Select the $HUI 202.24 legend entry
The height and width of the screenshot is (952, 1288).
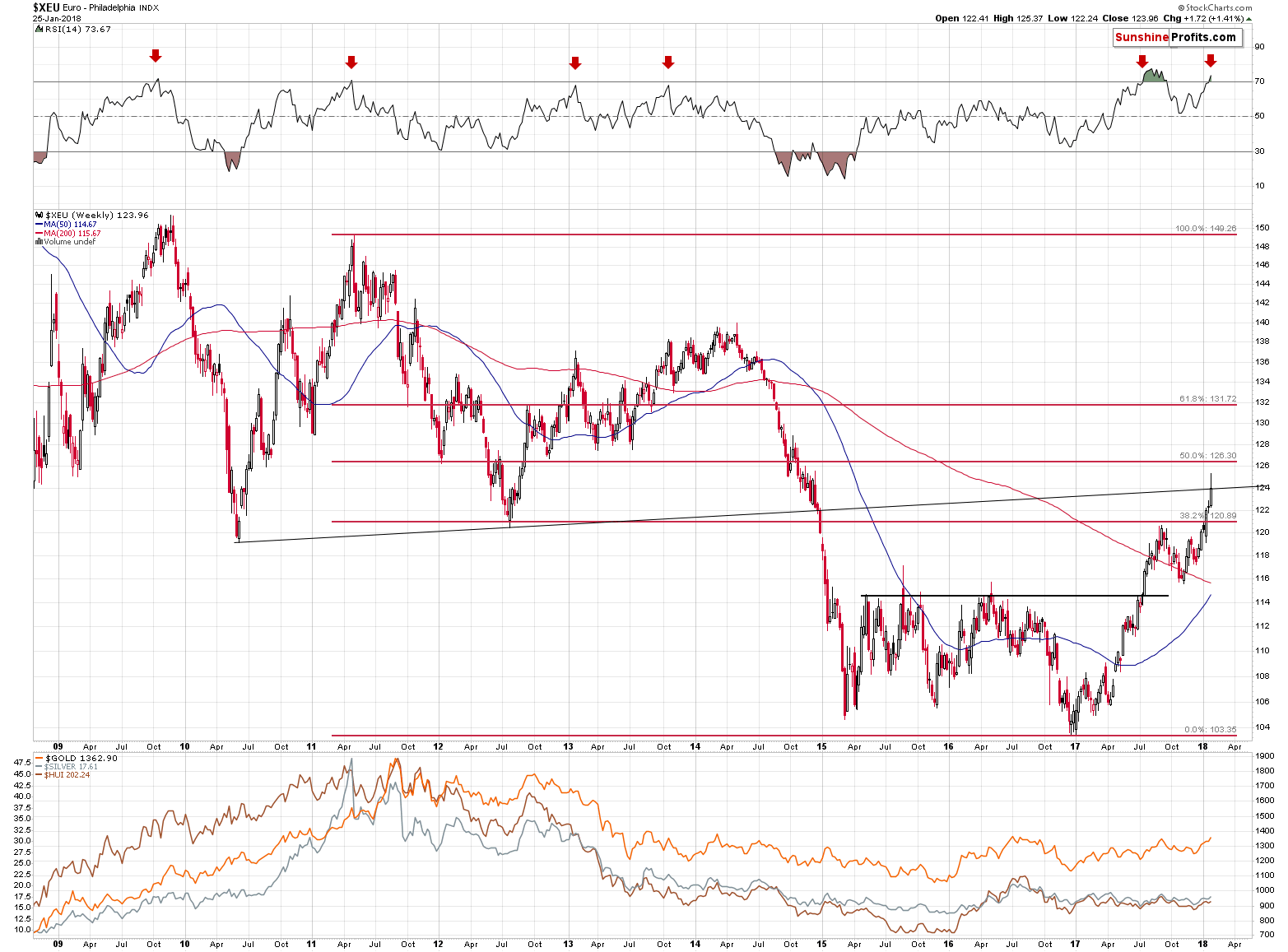(x=67, y=774)
